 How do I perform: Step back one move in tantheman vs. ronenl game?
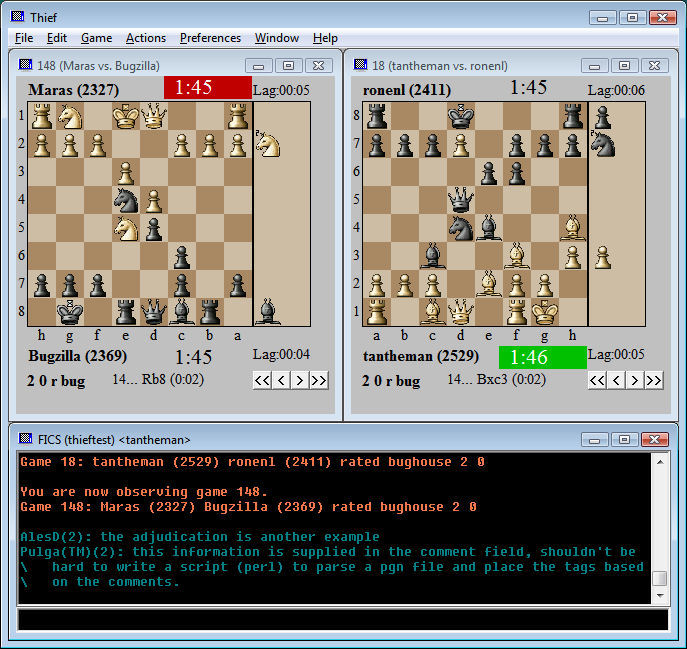click(x=616, y=380)
